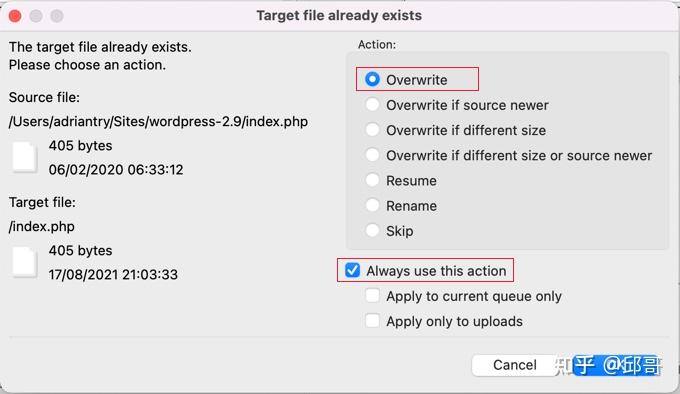Screen dimensions: 680x394
Task: Click the source file document icon
Action: pyautogui.click(x=24, y=157)
